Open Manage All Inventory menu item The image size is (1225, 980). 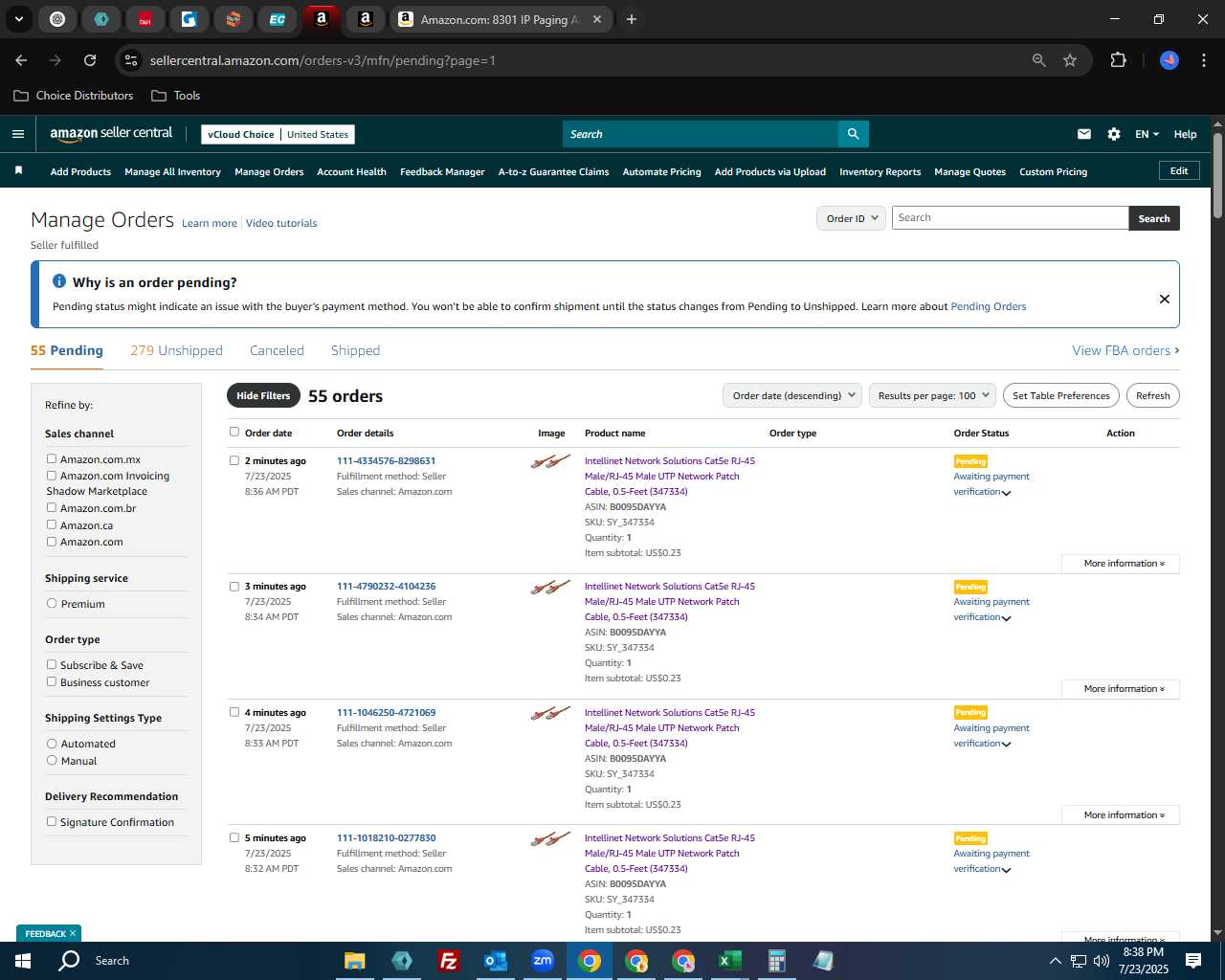pos(172,172)
